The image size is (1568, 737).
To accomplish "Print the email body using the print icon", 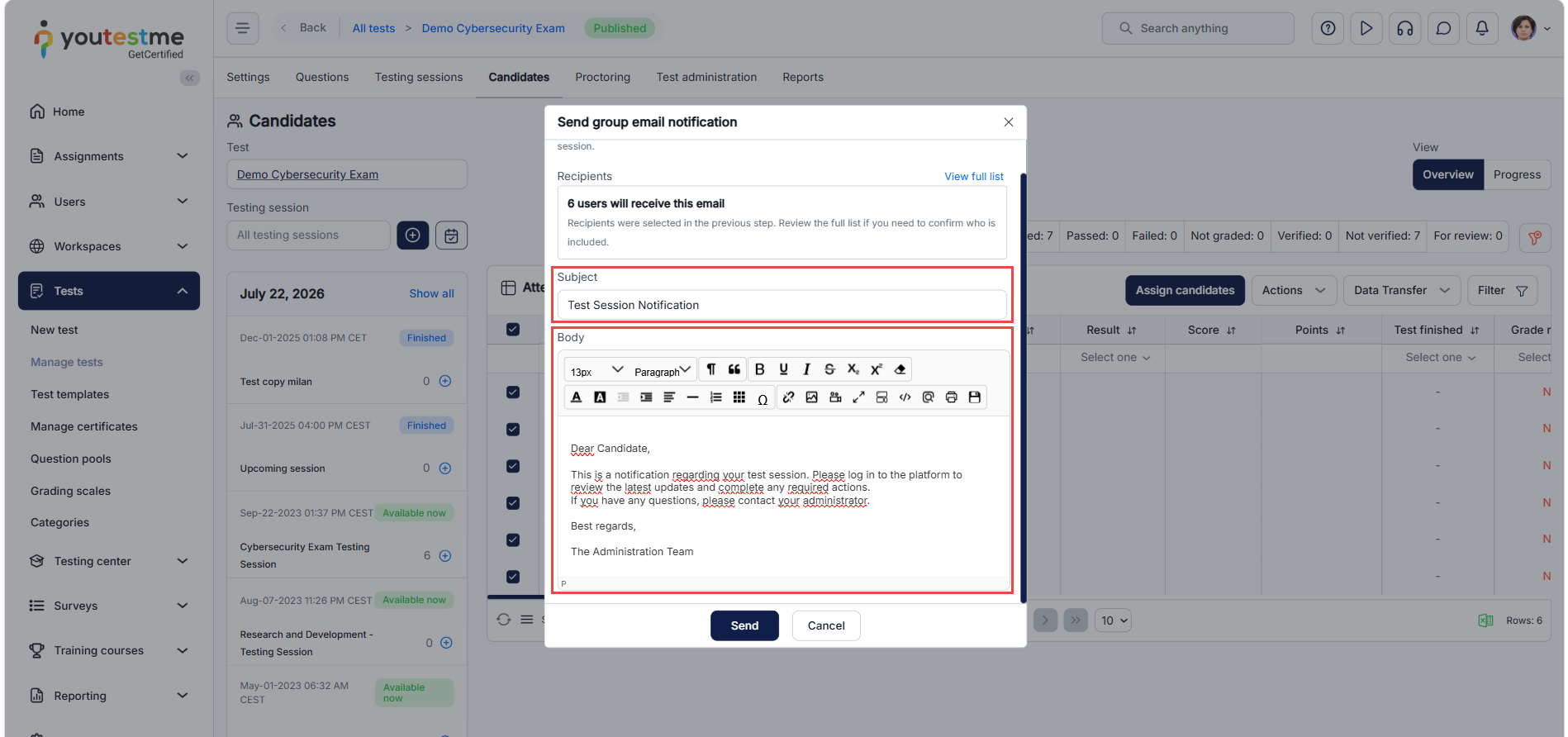I will point(952,397).
